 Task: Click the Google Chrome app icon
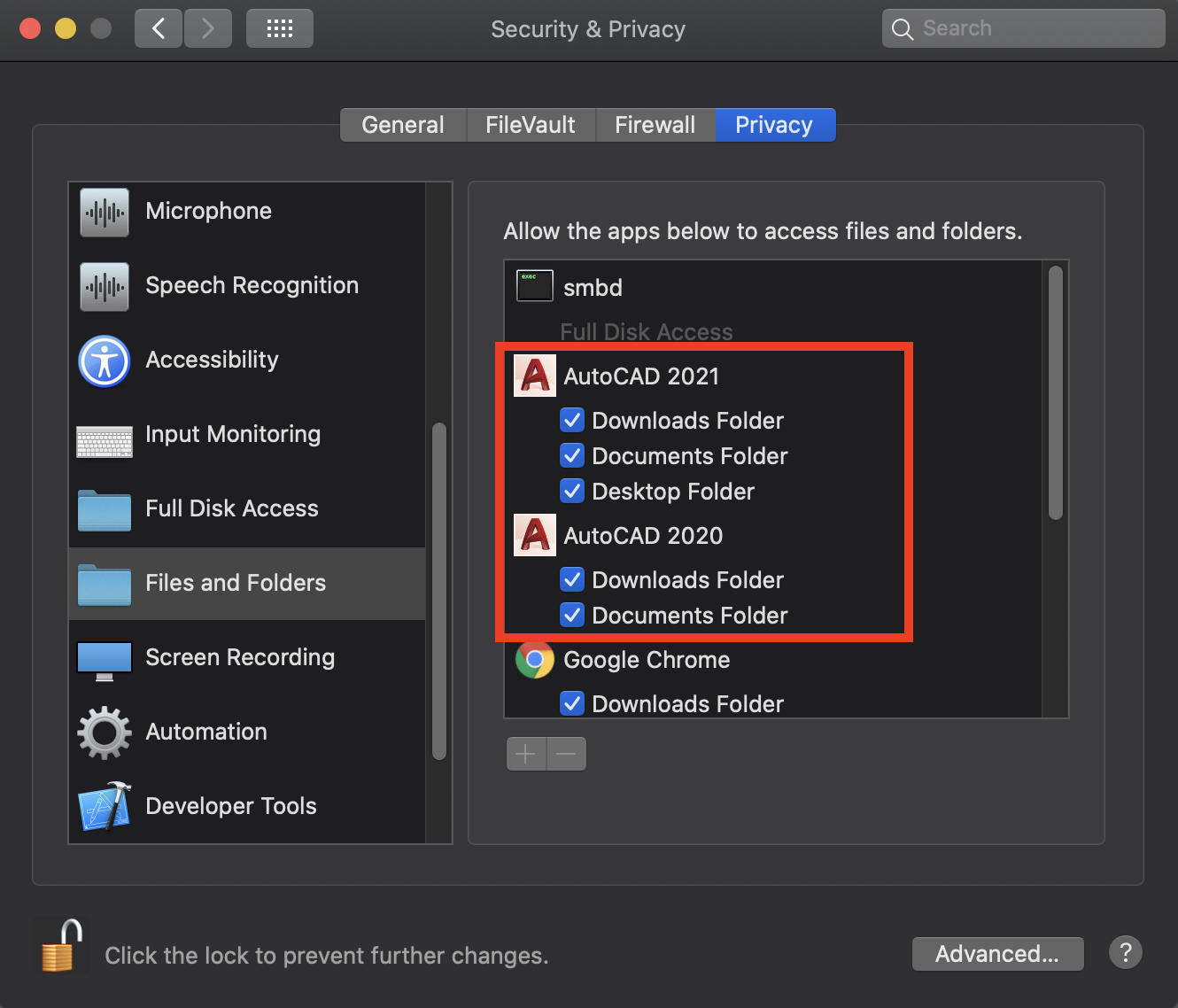(535, 659)
